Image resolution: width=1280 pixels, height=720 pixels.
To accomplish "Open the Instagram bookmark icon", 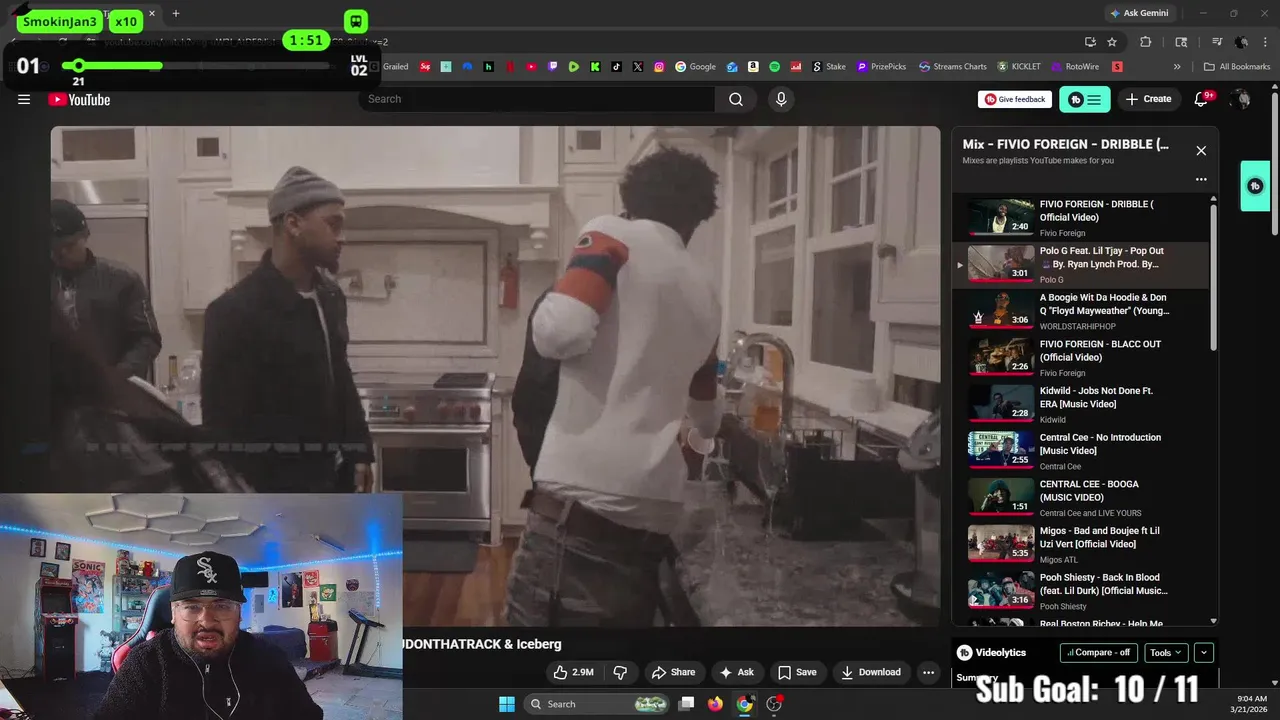I will pos(659,67).
